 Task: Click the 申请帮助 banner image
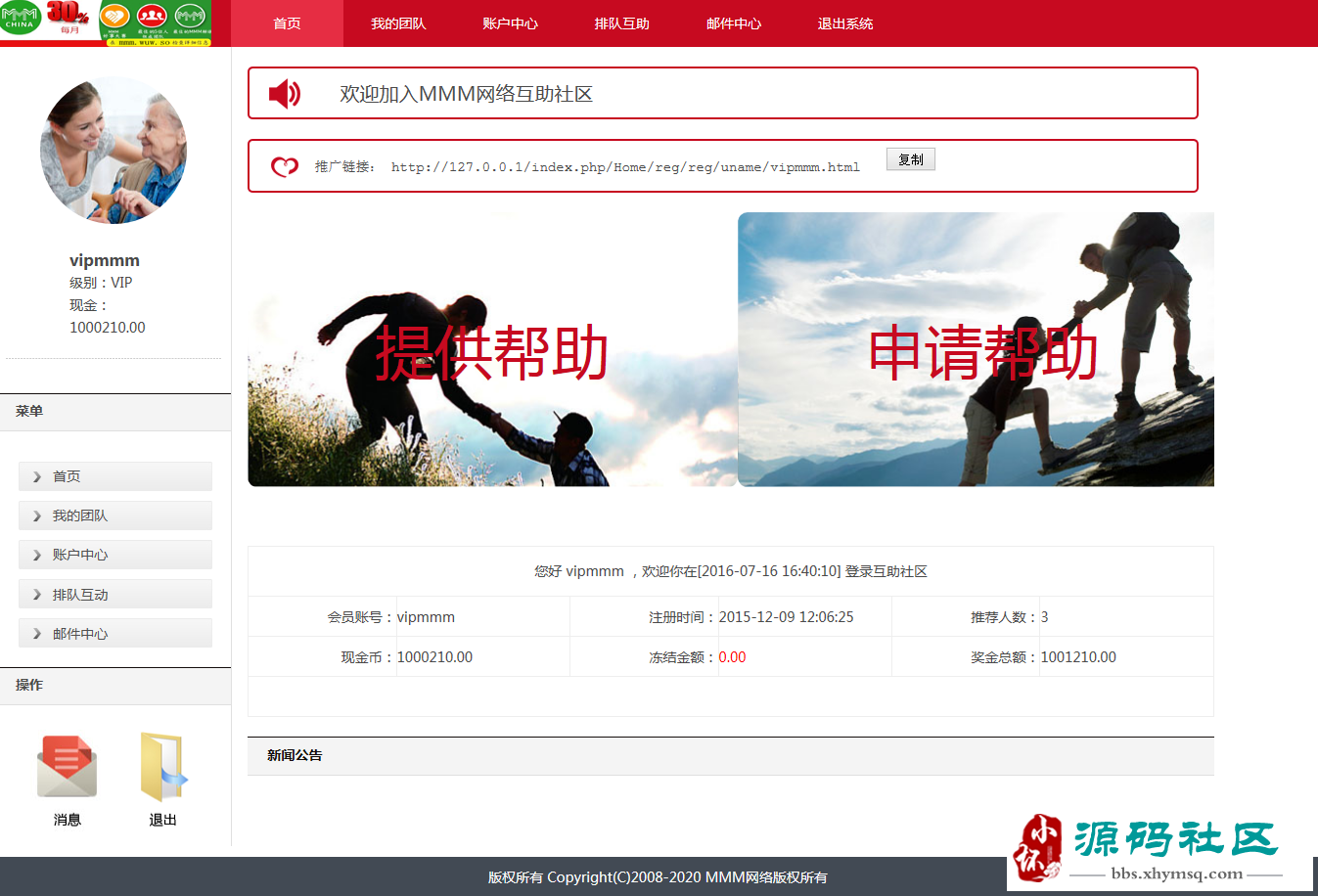click(976, 350)
